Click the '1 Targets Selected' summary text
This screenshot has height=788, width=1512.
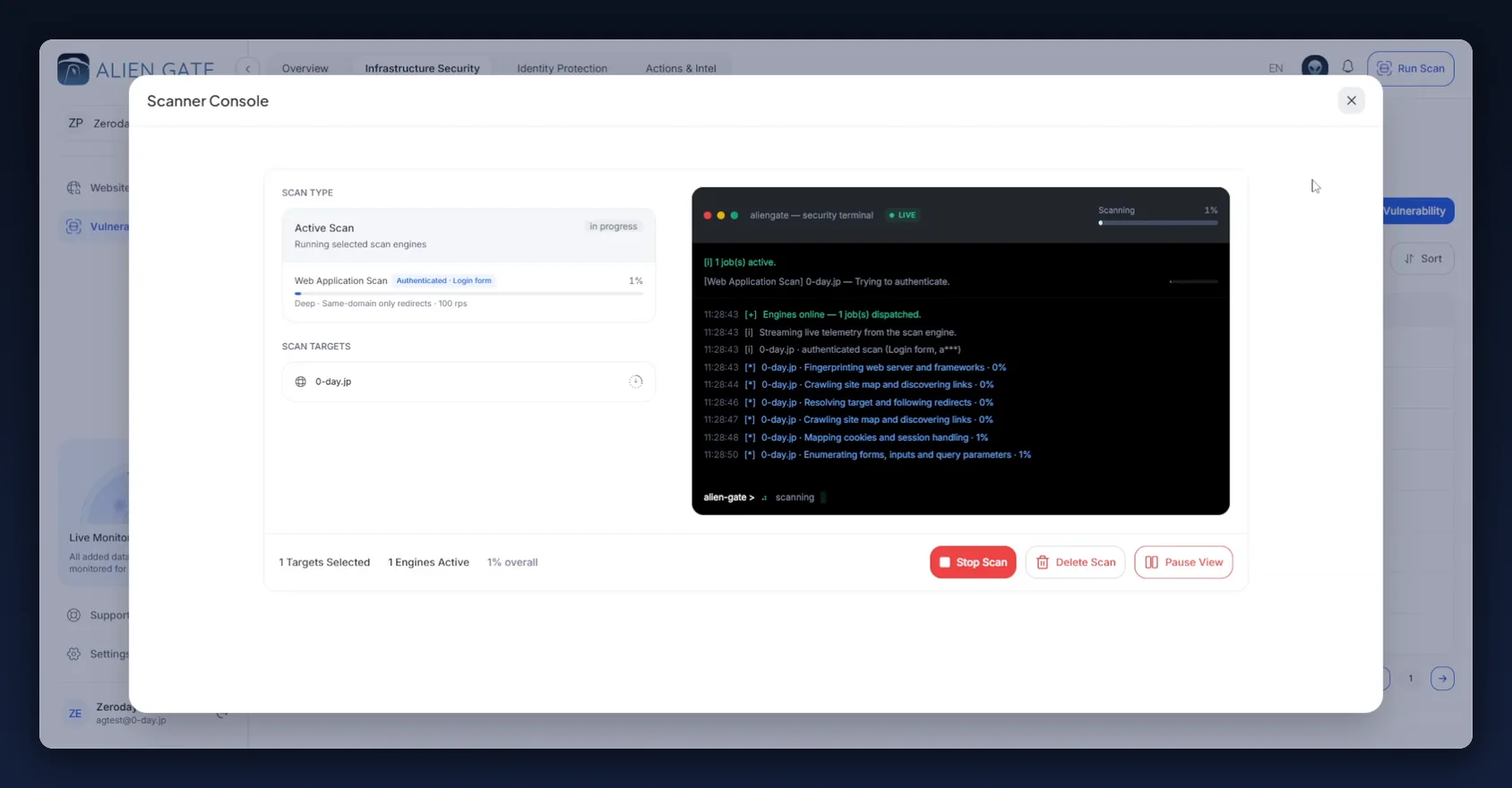324,562
